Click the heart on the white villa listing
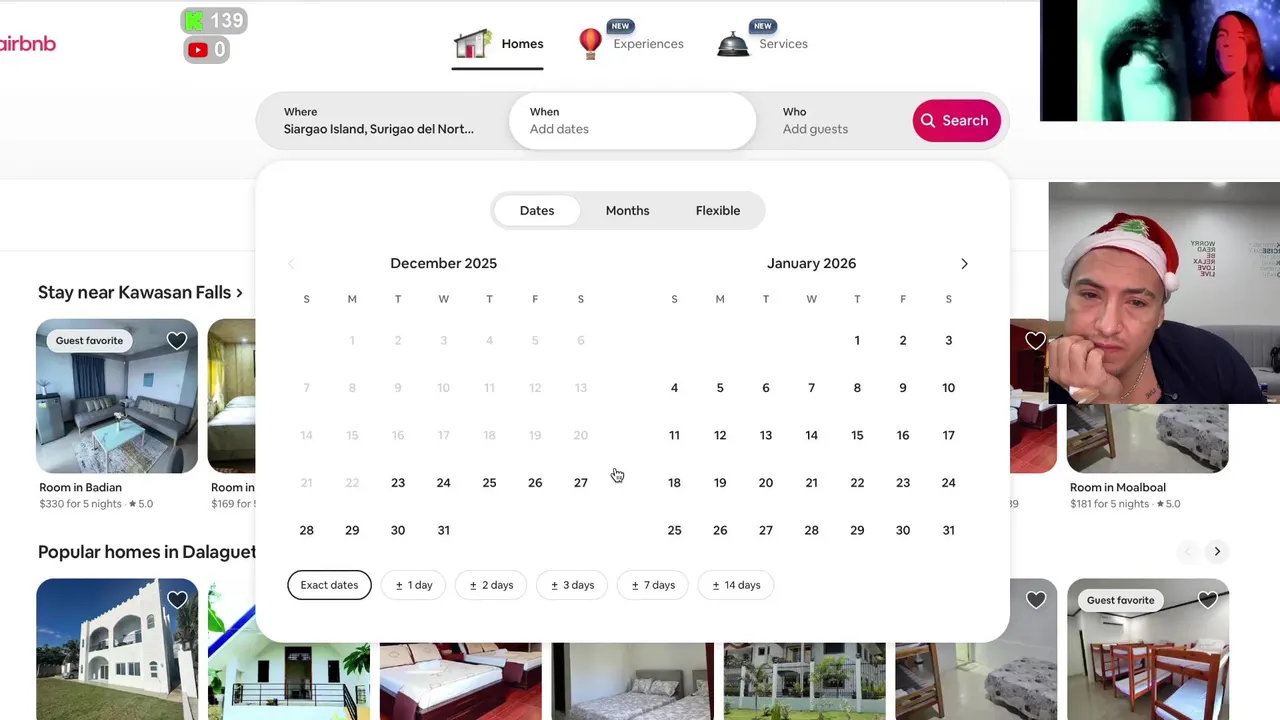Viewport: 1280px width, 720px height. 177,600
